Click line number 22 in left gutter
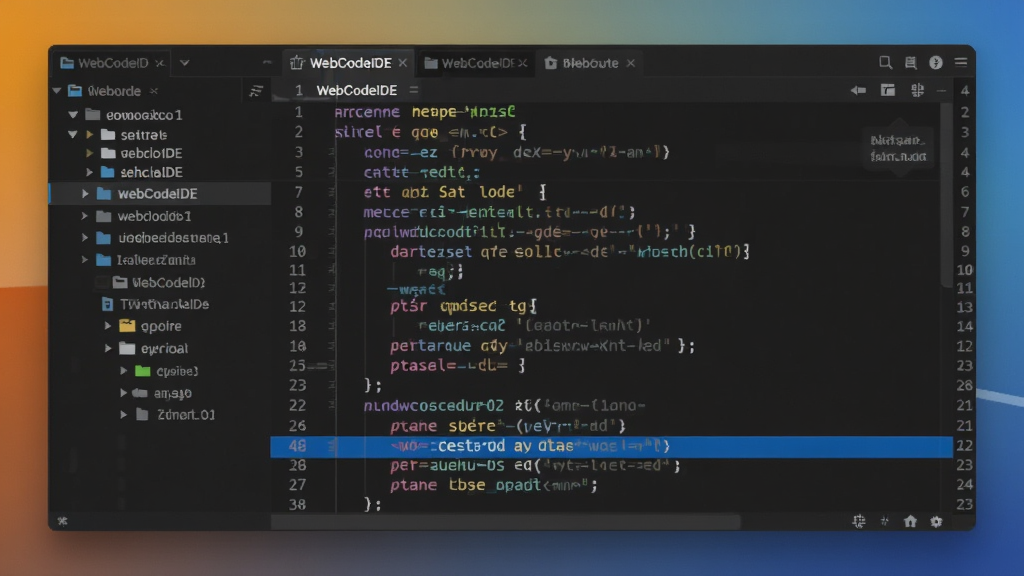Viewport: 1024px width, 576px height. tap(298, 406)
